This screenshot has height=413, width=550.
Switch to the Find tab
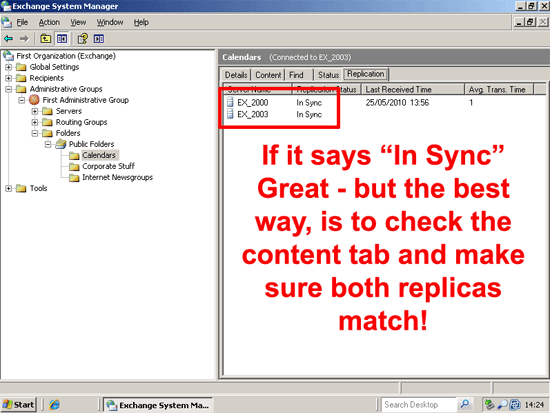tap(296, 75)
